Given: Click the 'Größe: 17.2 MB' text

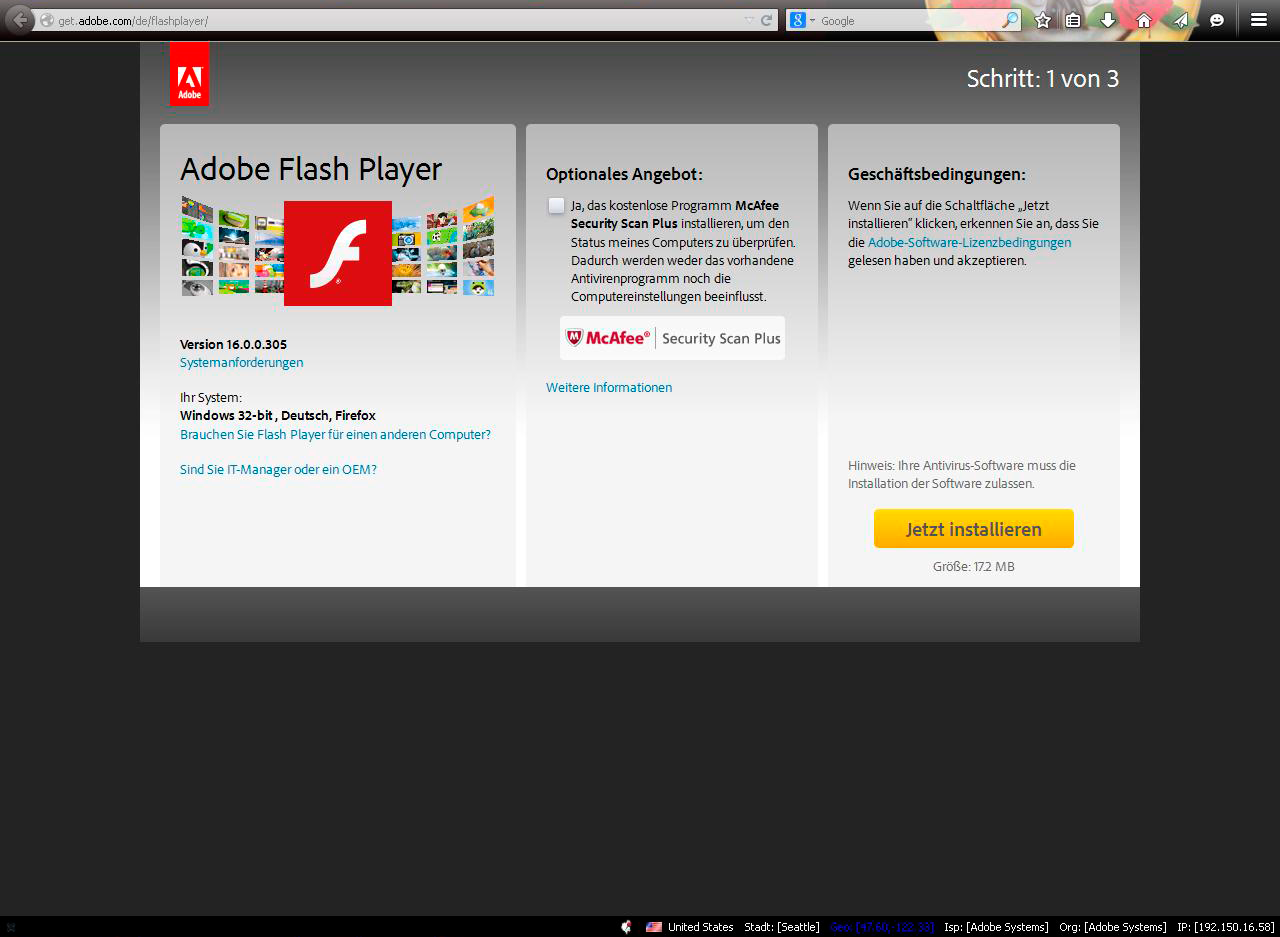Looking at the screenshot, I should (x=974, y=566).
